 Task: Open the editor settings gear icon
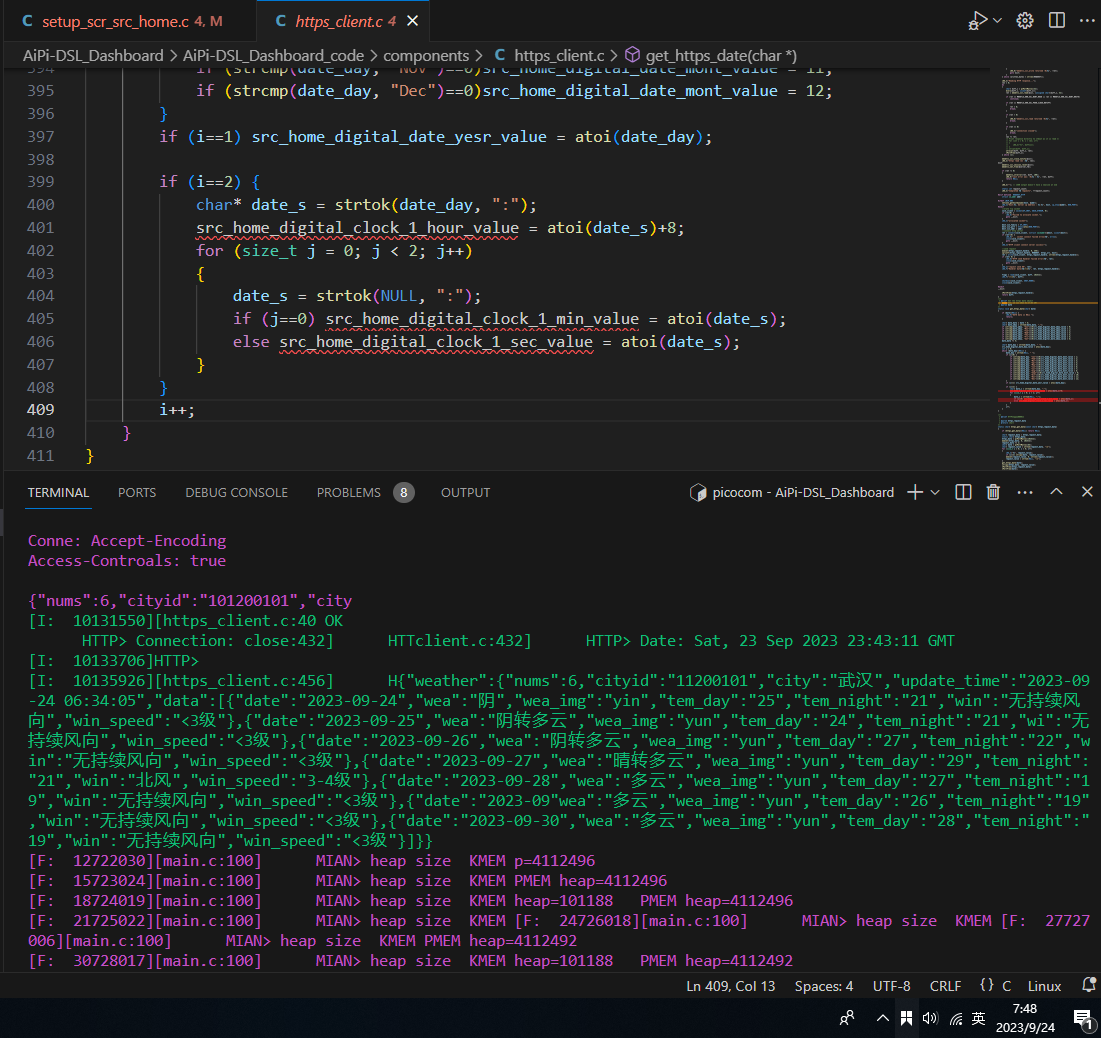(x=1024, y=21)
